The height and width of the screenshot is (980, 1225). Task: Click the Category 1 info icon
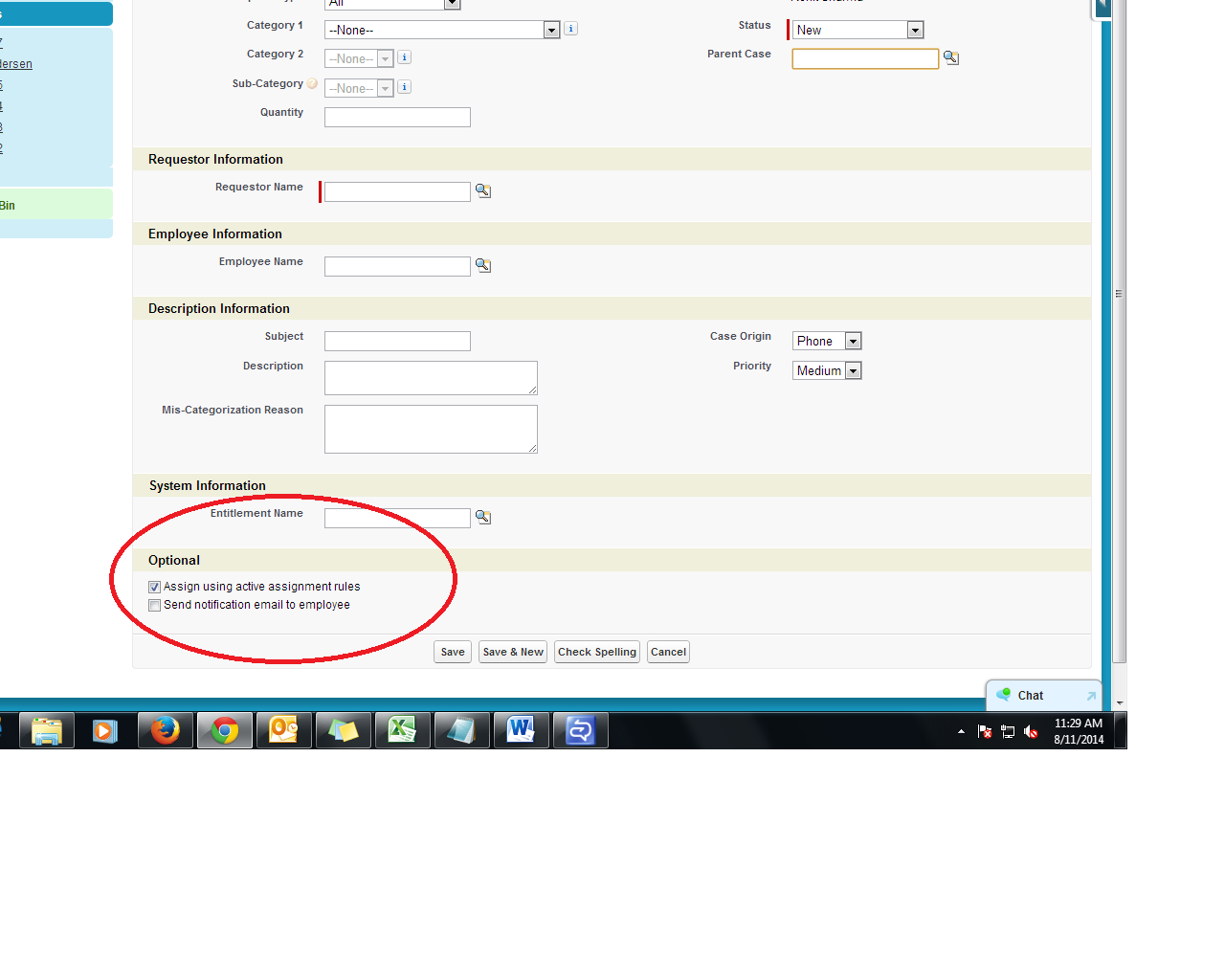click(571, 29)
